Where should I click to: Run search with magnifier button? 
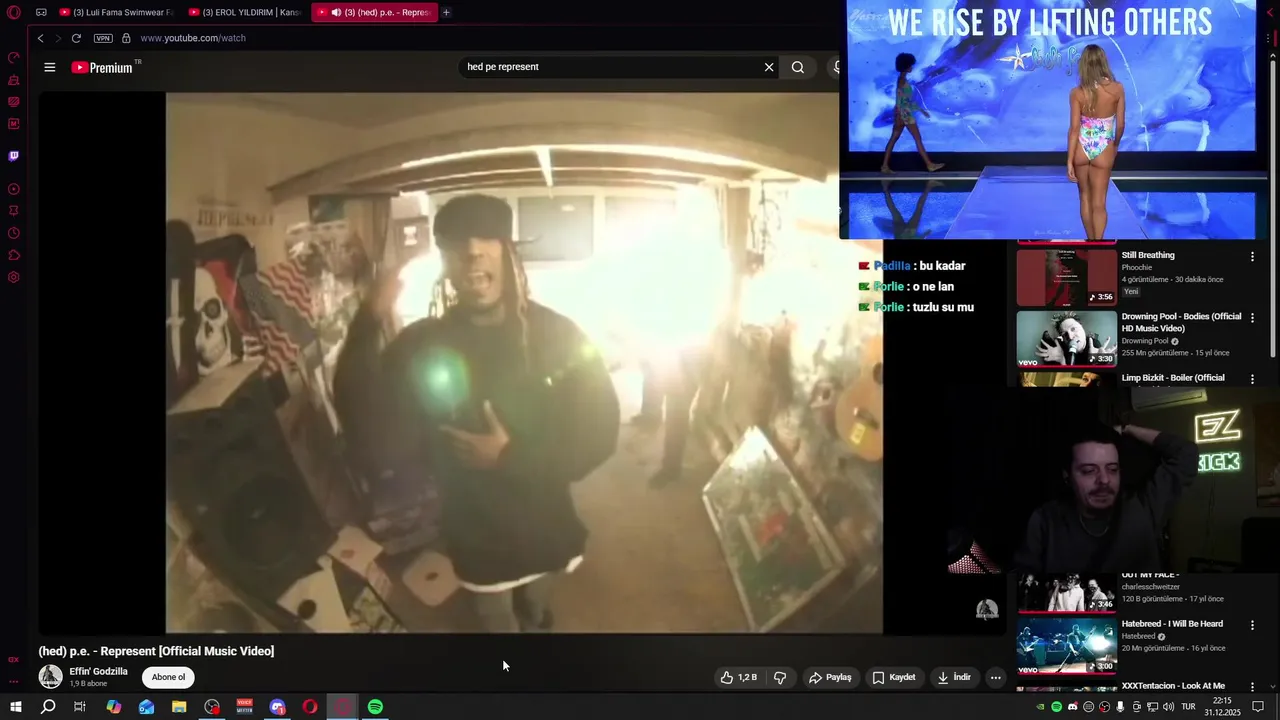click(x=798, y=67)
